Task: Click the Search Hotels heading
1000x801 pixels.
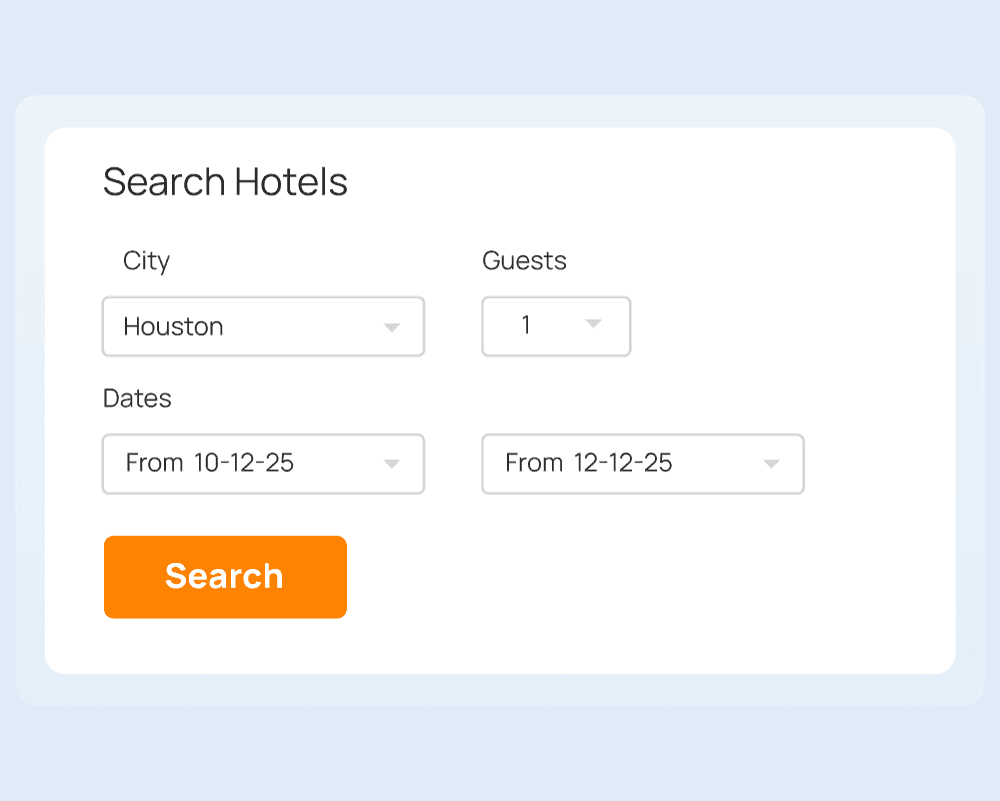Action: pyautogui.click(x=225, y=182)
